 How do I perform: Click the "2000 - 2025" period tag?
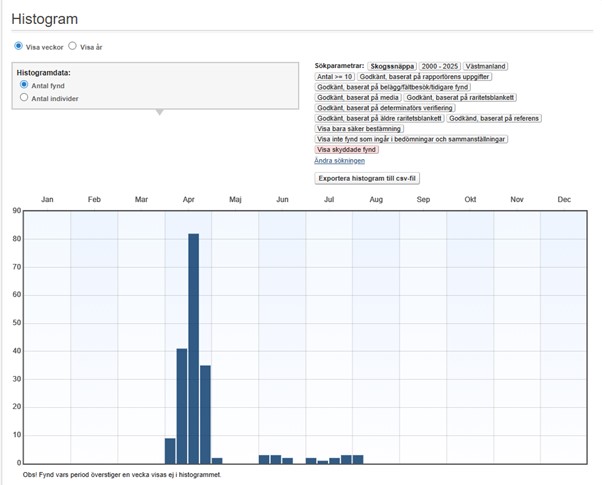[439, 65]
